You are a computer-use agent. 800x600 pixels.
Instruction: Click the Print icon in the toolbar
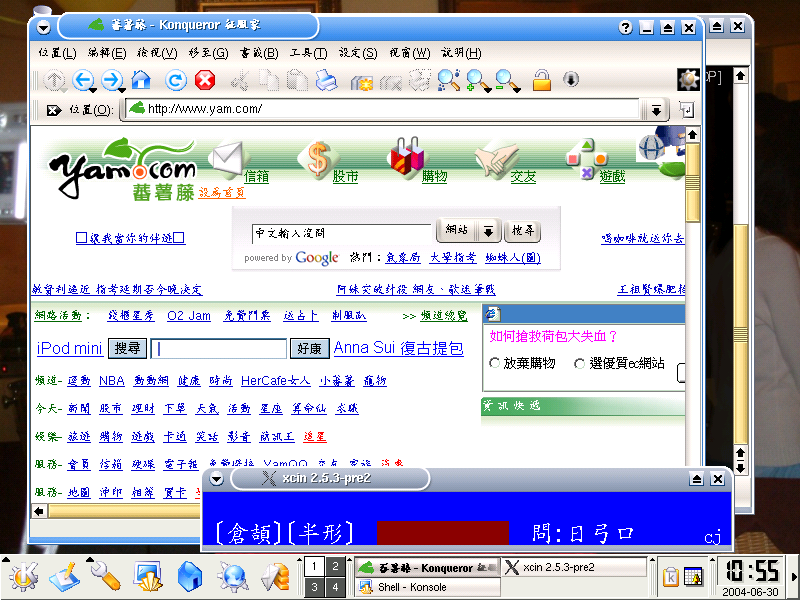click(326, 81)
